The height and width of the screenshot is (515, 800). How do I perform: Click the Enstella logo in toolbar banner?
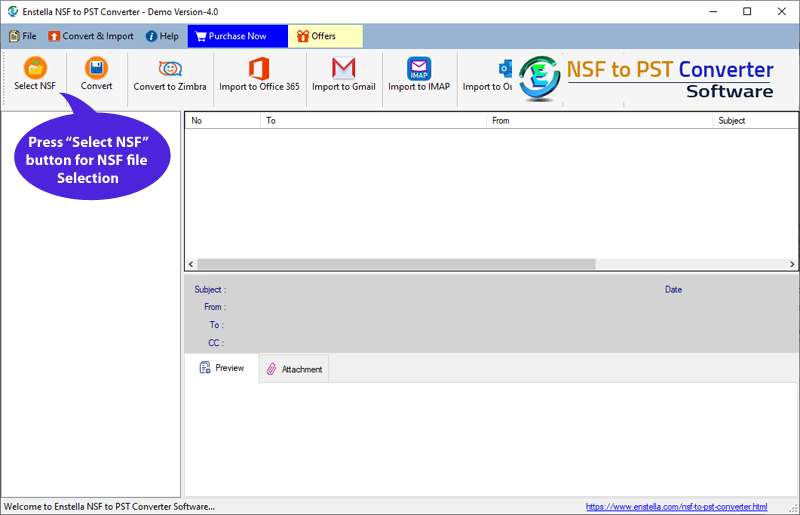pyautogui.click(x=539, y=78)
